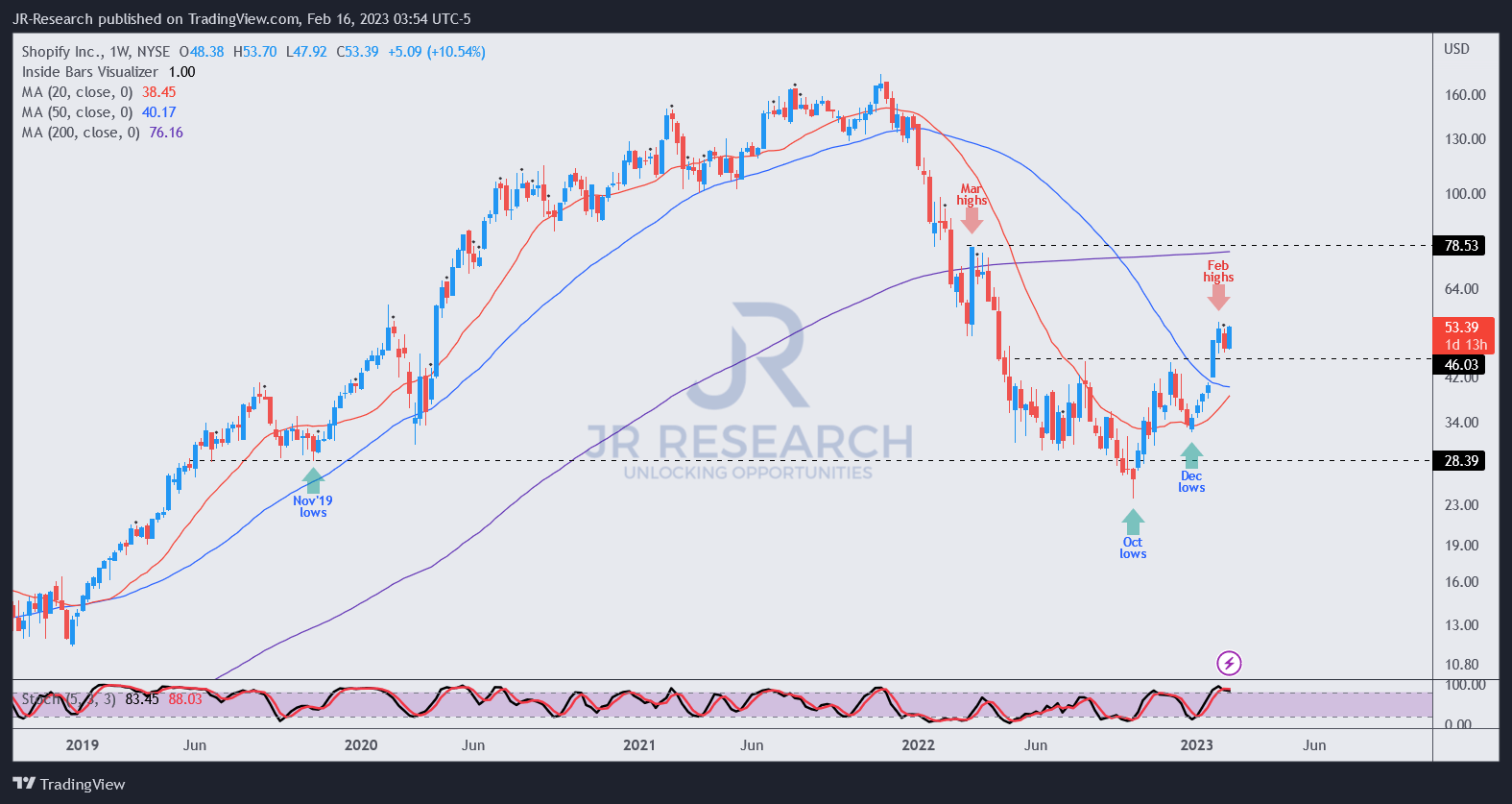Click the 2019 label on time axis

pyautogui.click(x=82, y=745)
